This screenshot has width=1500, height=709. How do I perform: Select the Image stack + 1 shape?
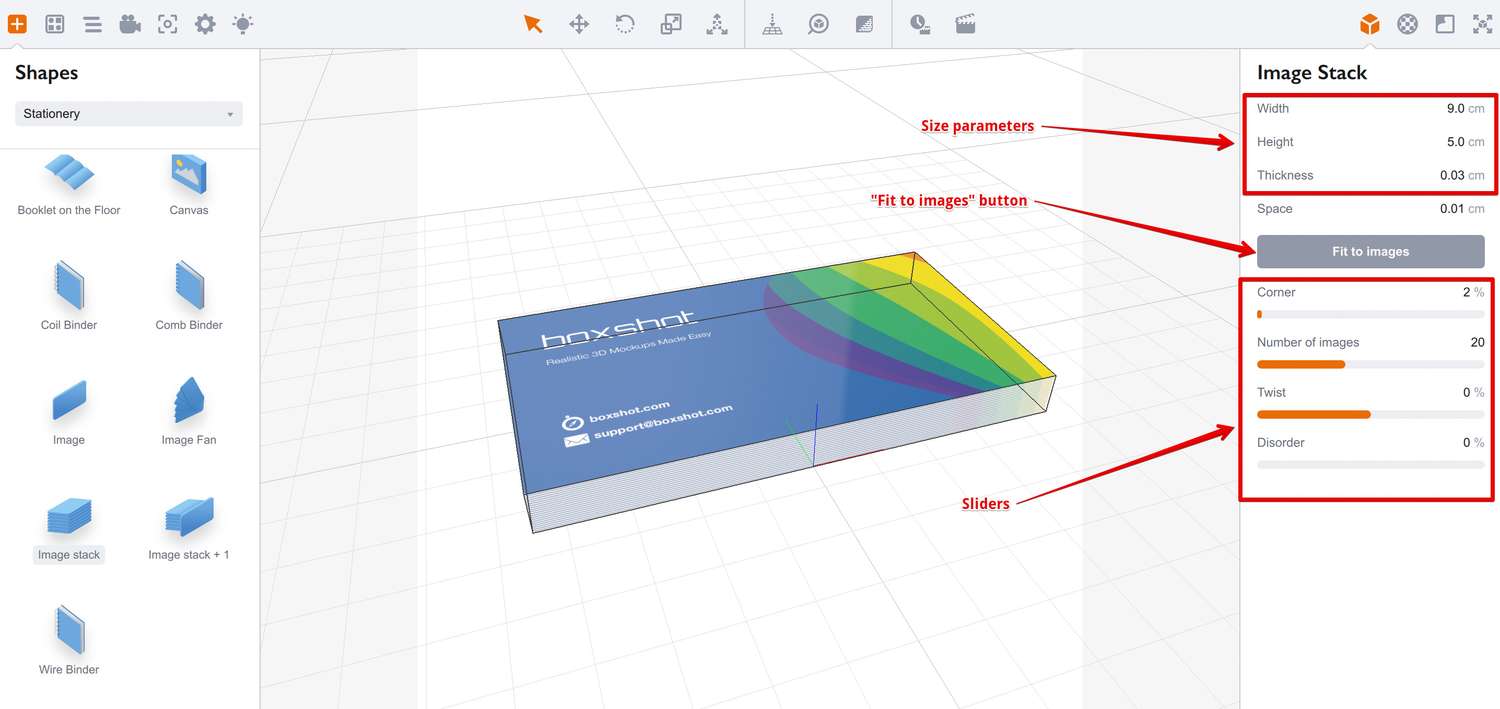pos(189,528)
